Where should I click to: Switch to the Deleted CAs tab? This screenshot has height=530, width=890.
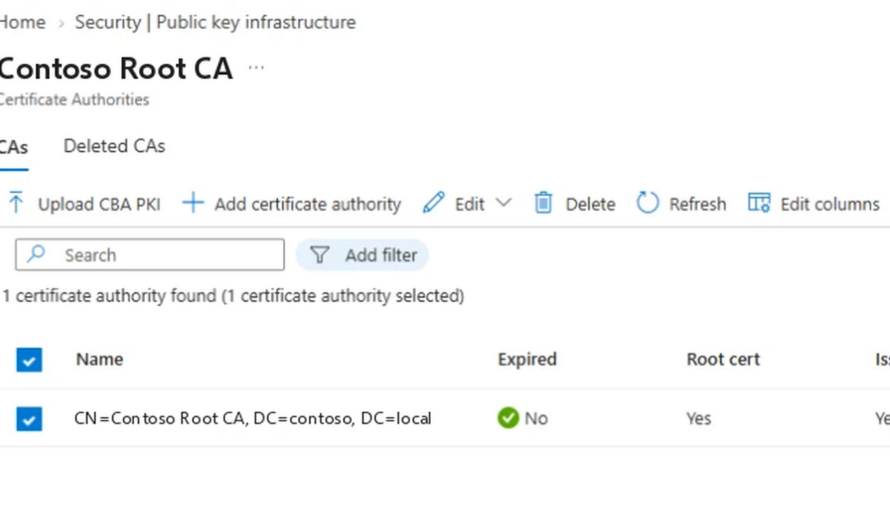pyautogui.click(x=114, y=146)
